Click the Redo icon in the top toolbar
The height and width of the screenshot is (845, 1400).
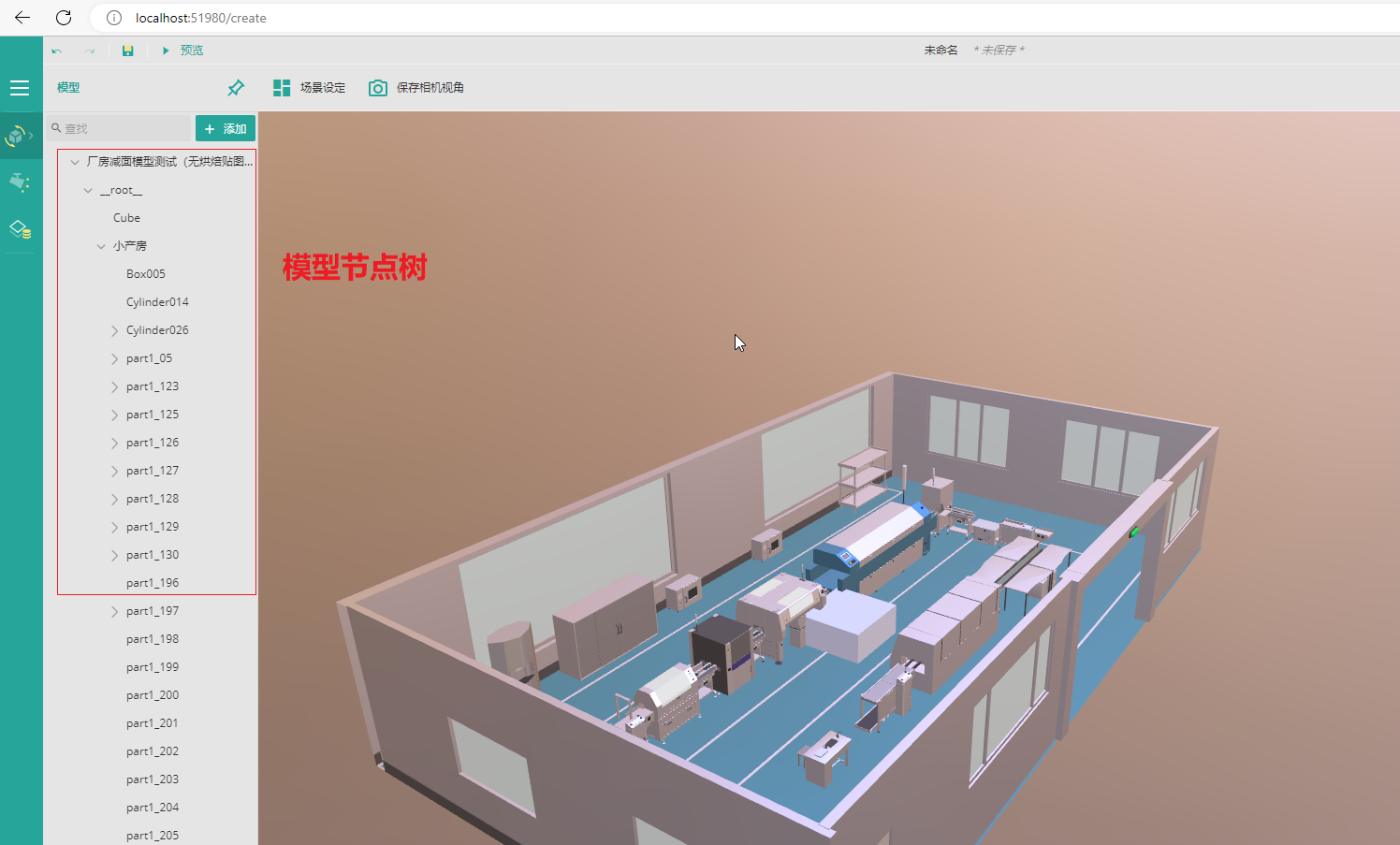coord(89,51)
